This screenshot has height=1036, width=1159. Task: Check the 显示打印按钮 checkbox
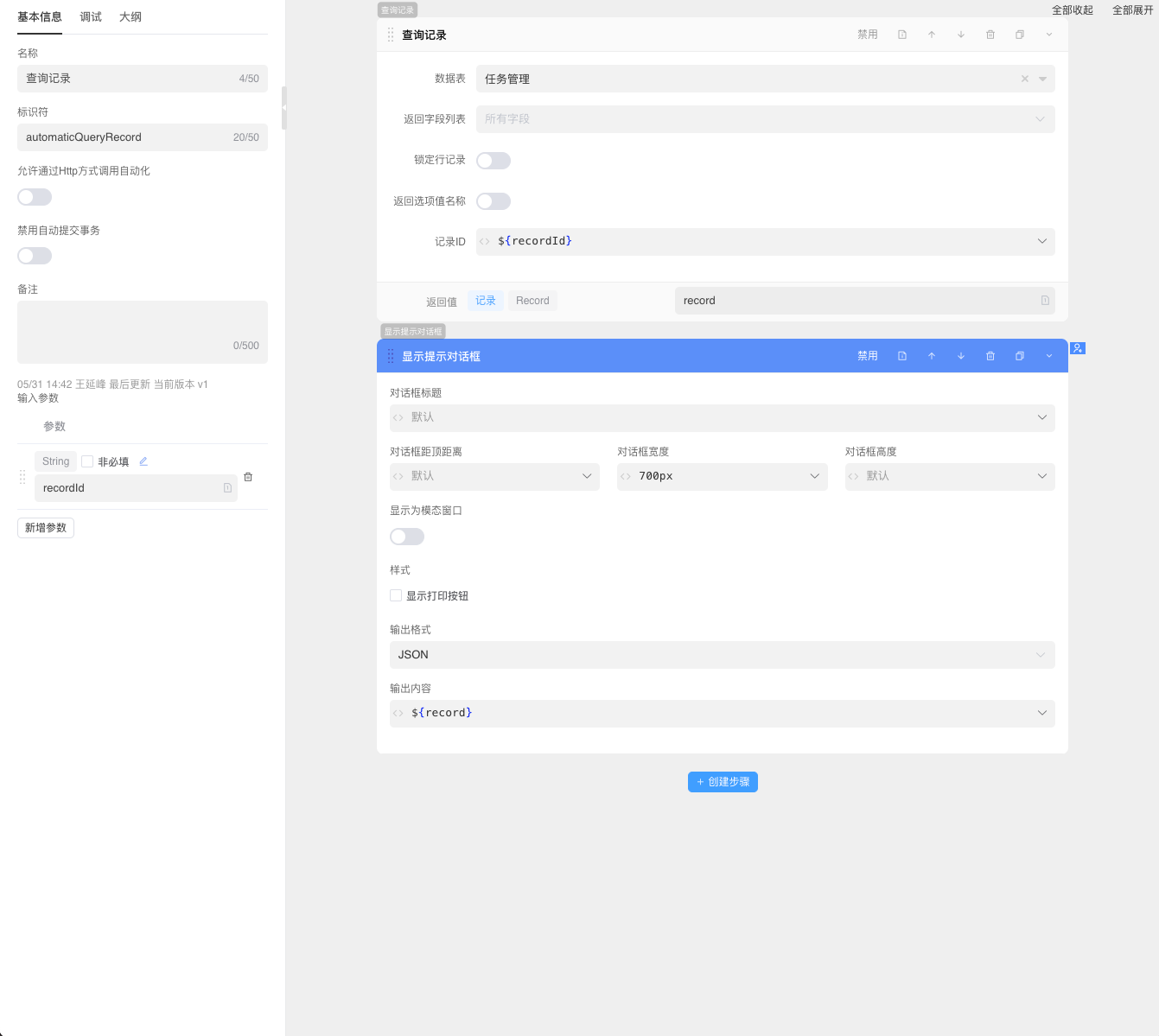point(396,595)
